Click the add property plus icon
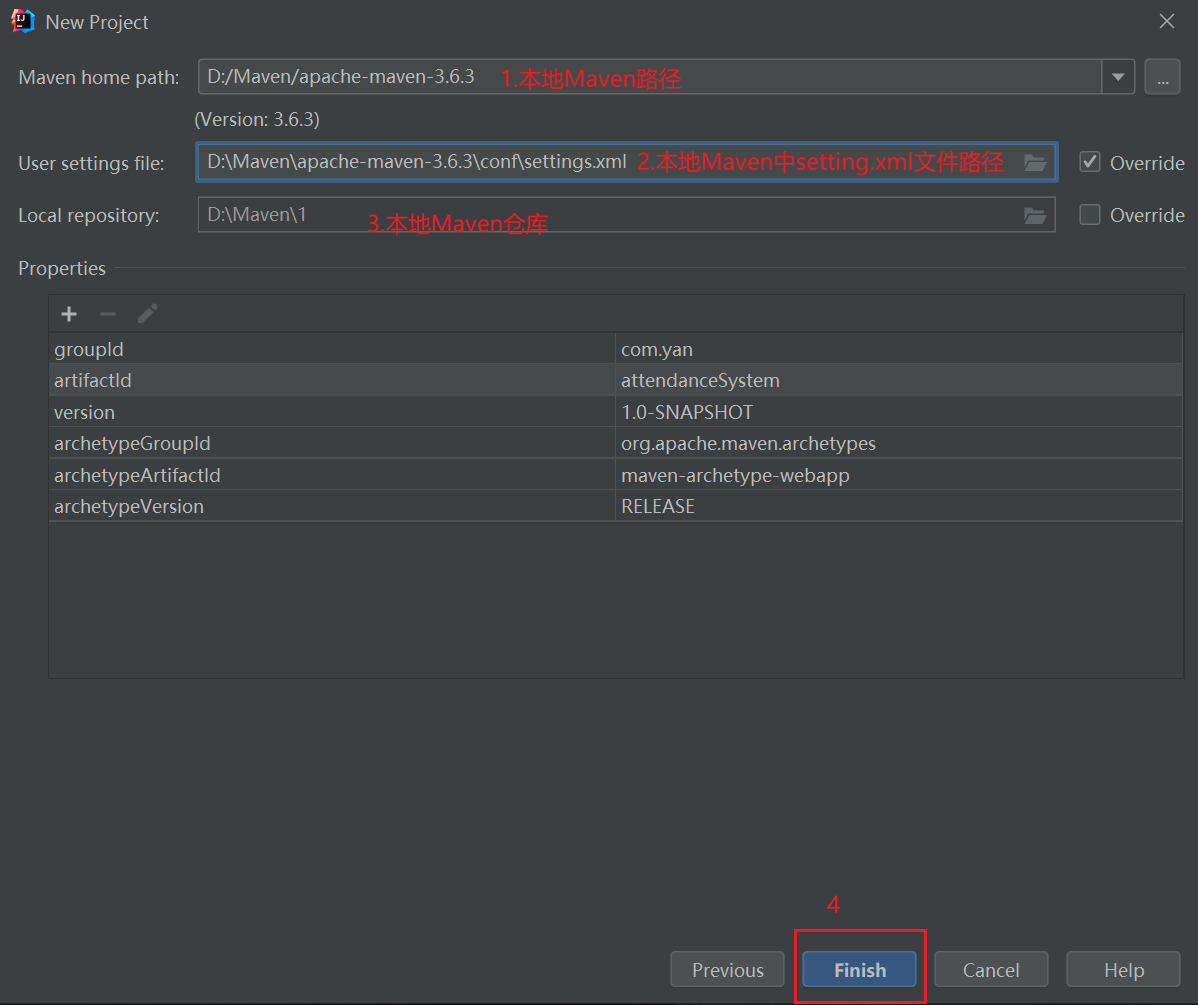This screenshot has width=1198, height=1005. pos(69,314)
